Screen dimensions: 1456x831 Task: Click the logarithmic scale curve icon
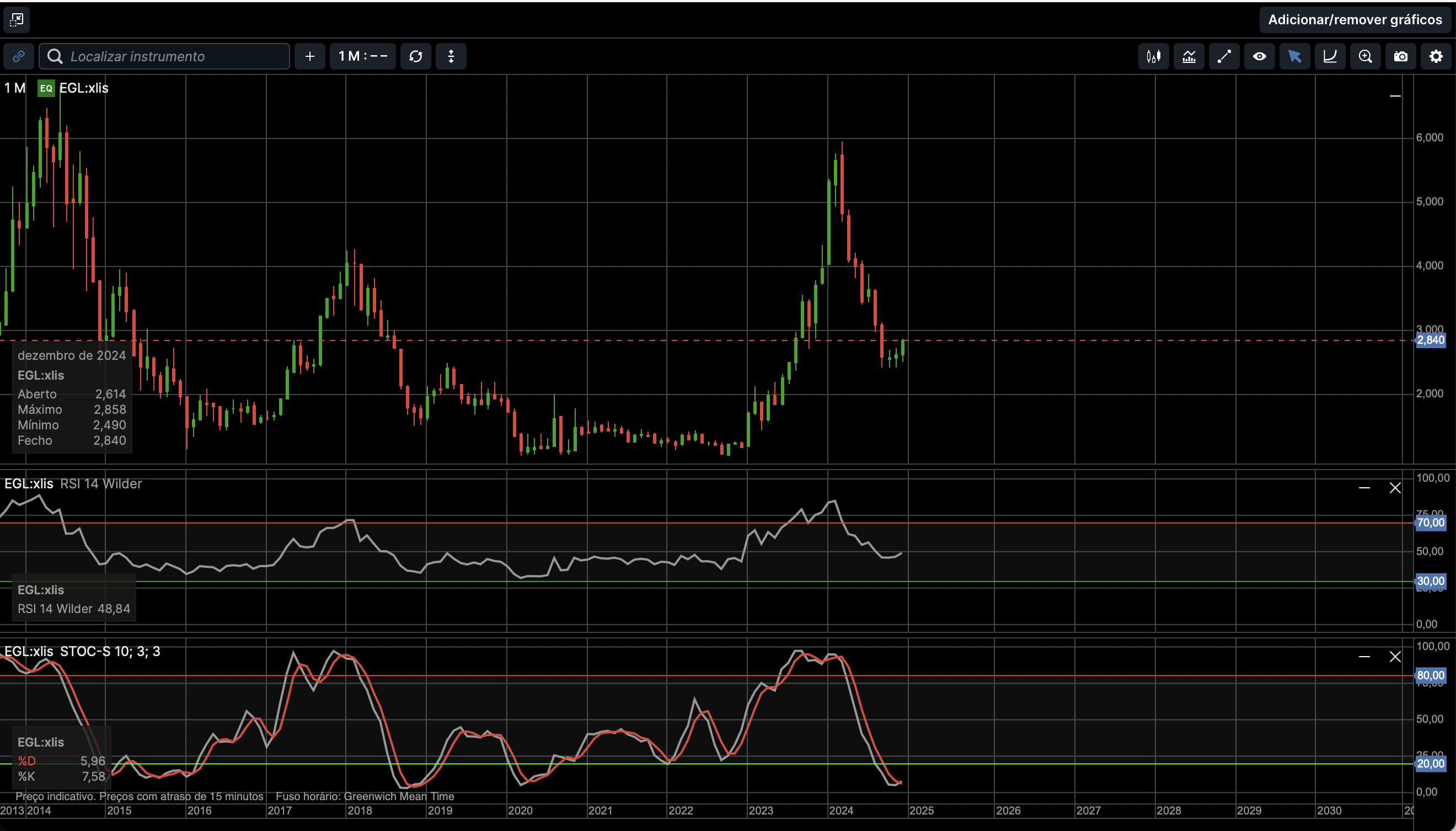coord(1330,56)
